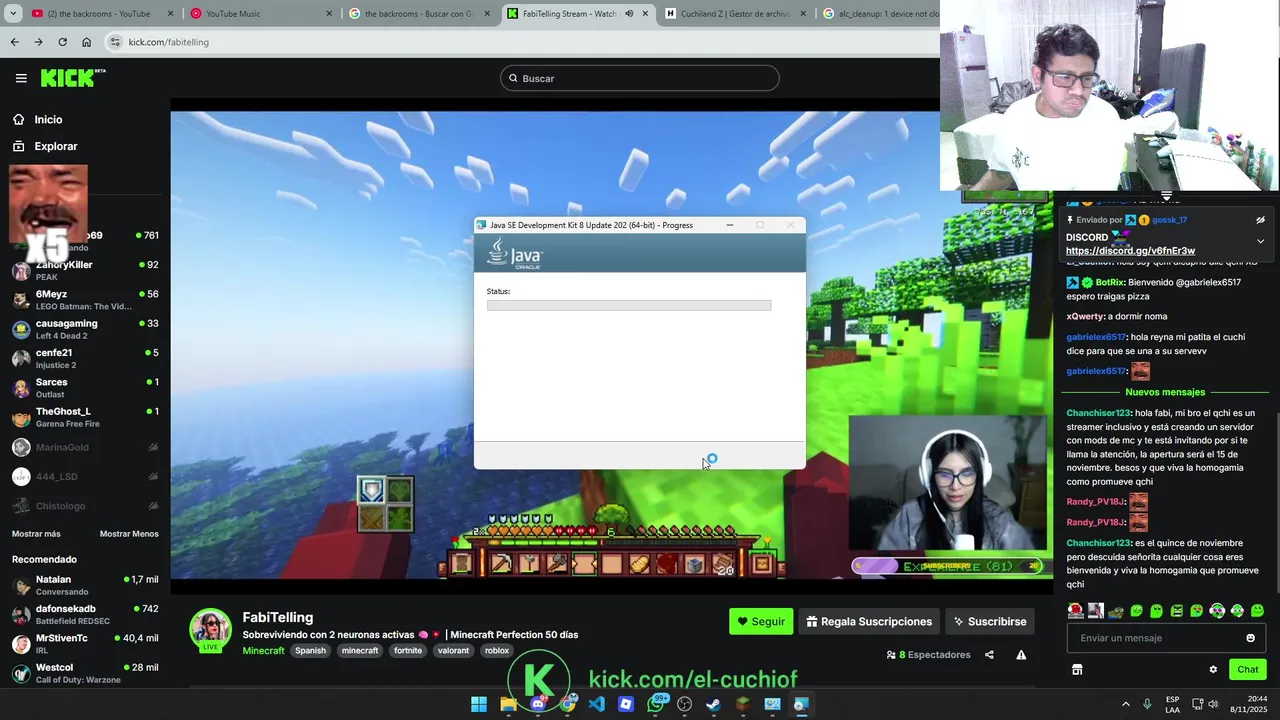The image size is (1280, 720).
Task: Click the kick.com/fabitelling address bar
Action: (x=520, y=42)
